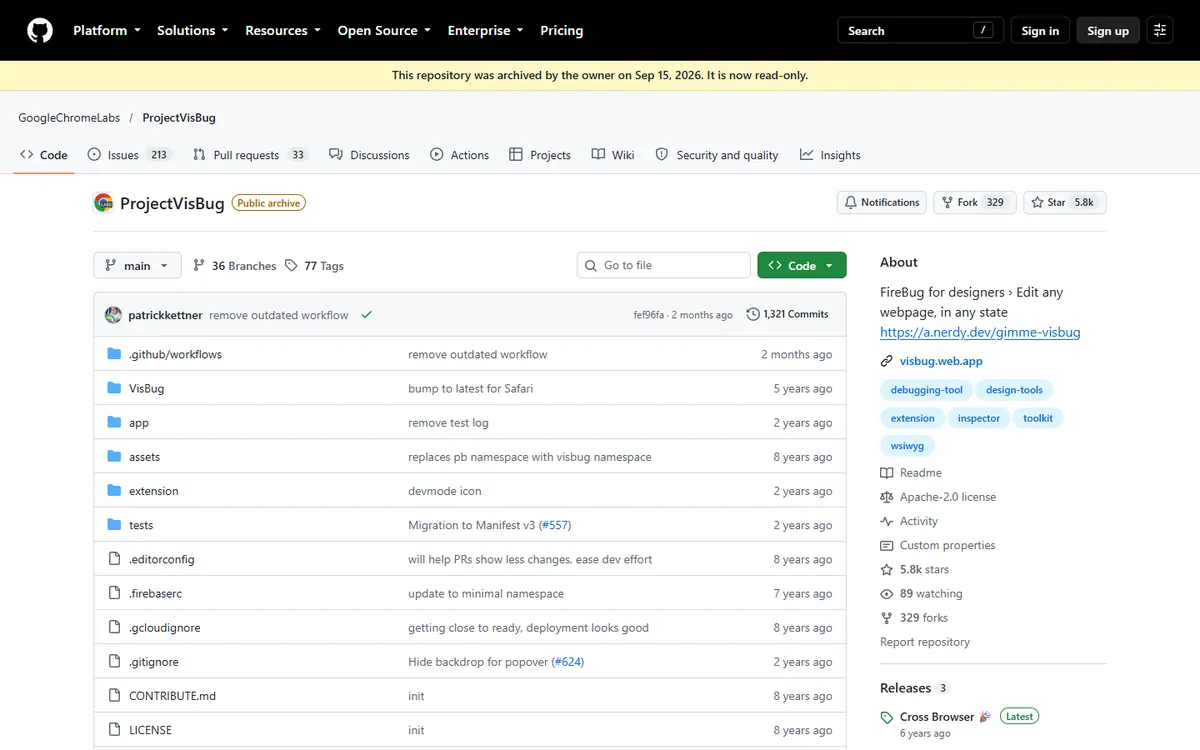The width and height of the screenshot is (1200, 750).
Task: Click the link icon beside visbug.web.app
Action: pos(886,361)
